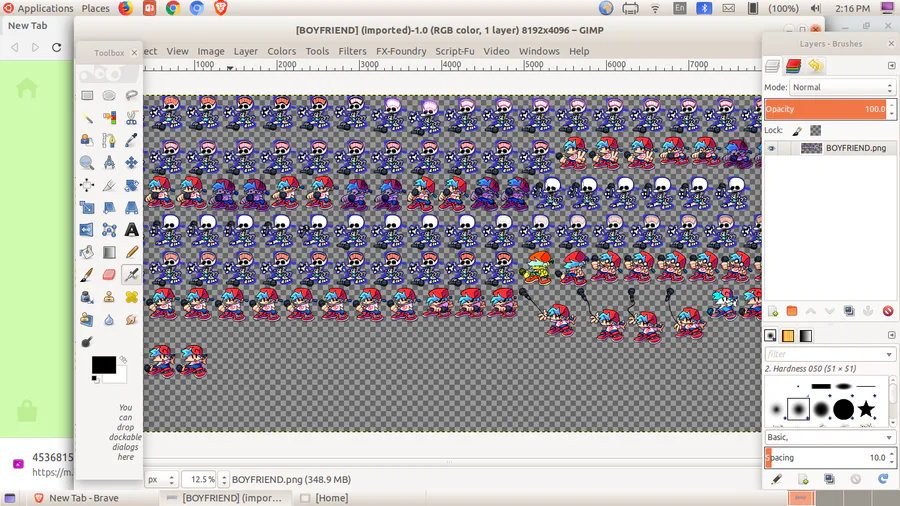The image size is (900, 506).
Task: Select the Blur/Sharpen droplet tool
Action: (109, 319)
